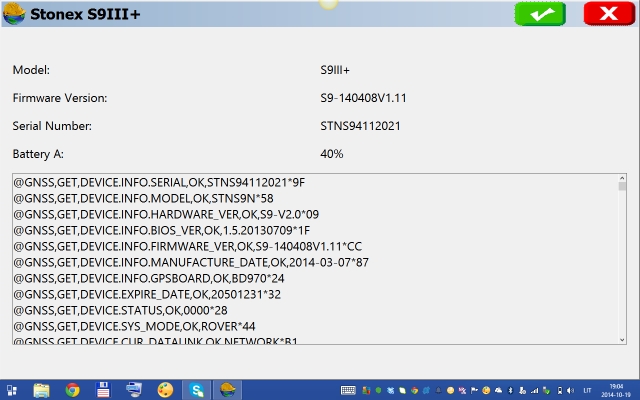
Task: Confirm with the green checkmark button
Action: pyautogui.click(x=540, y=13)
